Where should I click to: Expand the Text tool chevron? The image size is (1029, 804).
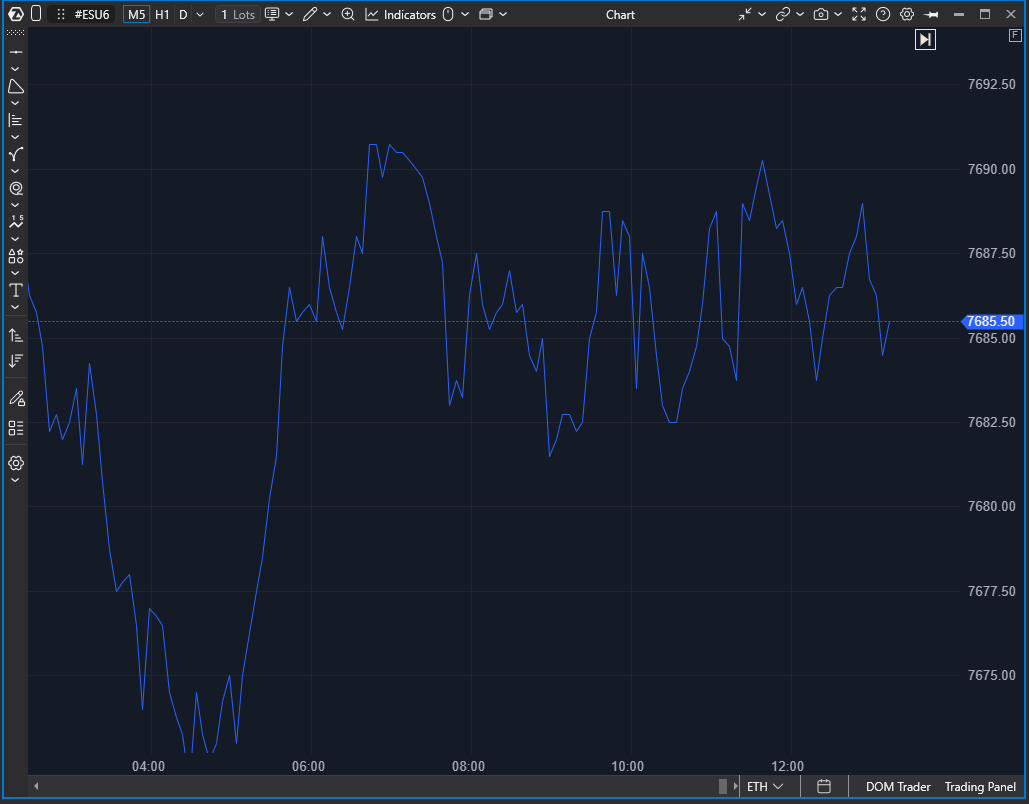tap(16, 307)
